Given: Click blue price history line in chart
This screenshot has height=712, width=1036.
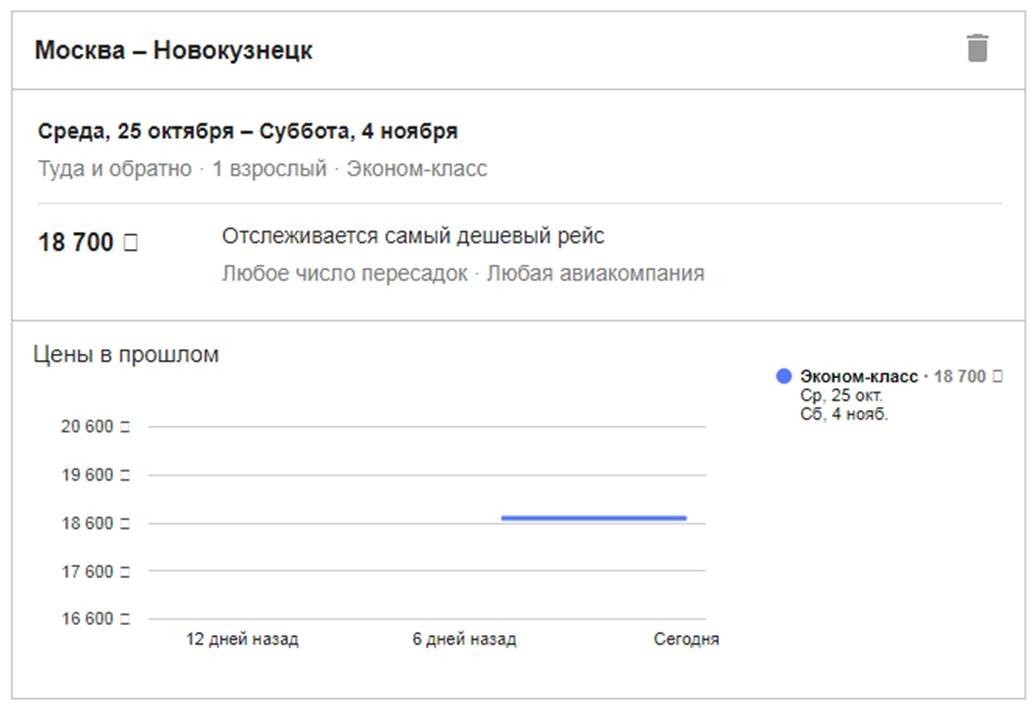Looking at the screenshot, I should 593,518.
